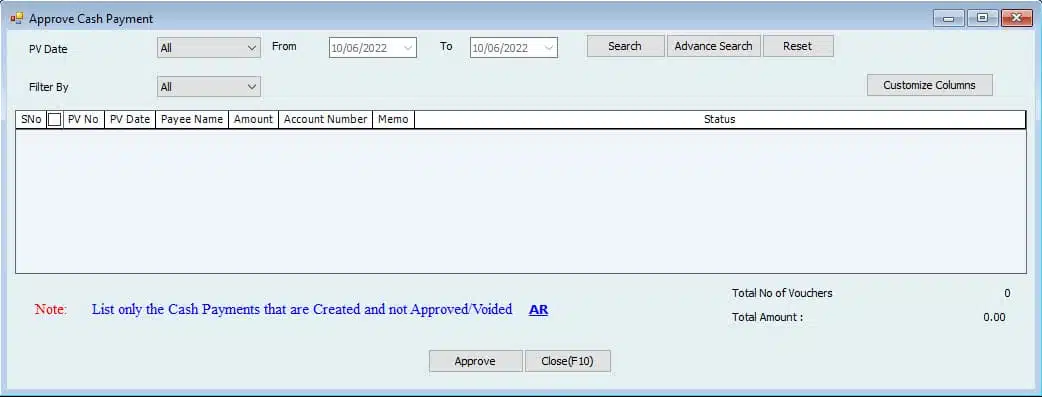This screenshot has height=397, width=1042.
Task: Click the Reset button
Action: point(798,47)
